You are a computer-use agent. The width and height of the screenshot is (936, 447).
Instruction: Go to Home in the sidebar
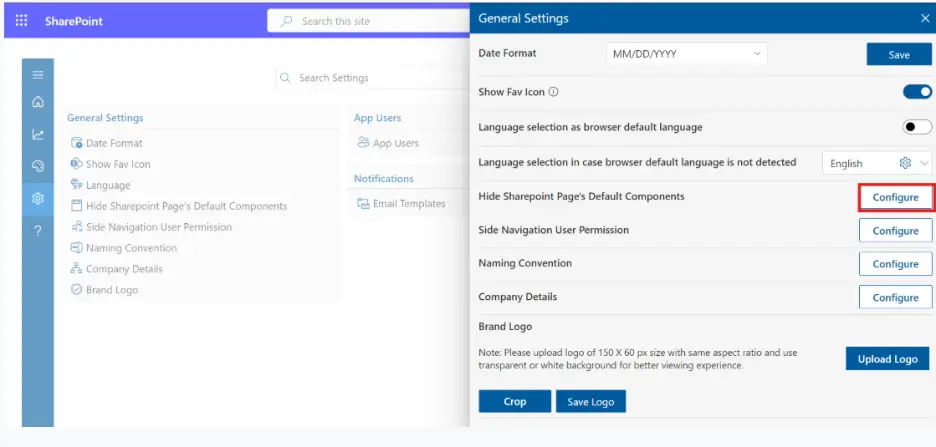(38, 102)
